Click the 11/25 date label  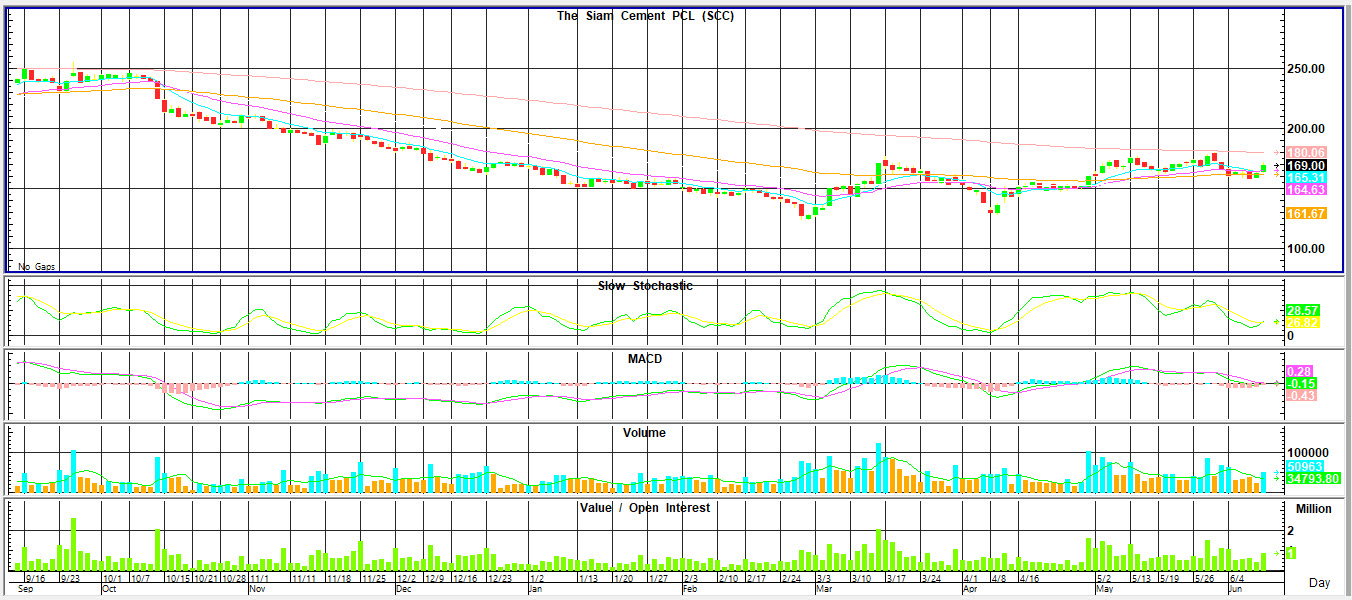[x=374, y=578]
